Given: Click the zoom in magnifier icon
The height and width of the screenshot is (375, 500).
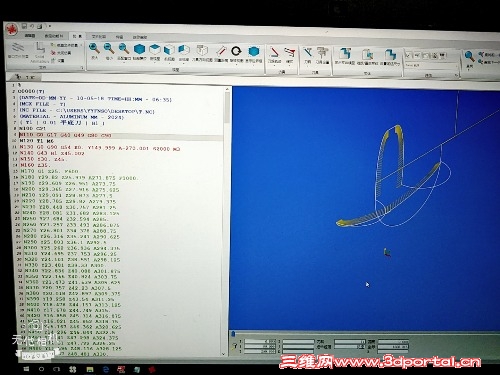Looking at the screenshot, I should 94,49.
